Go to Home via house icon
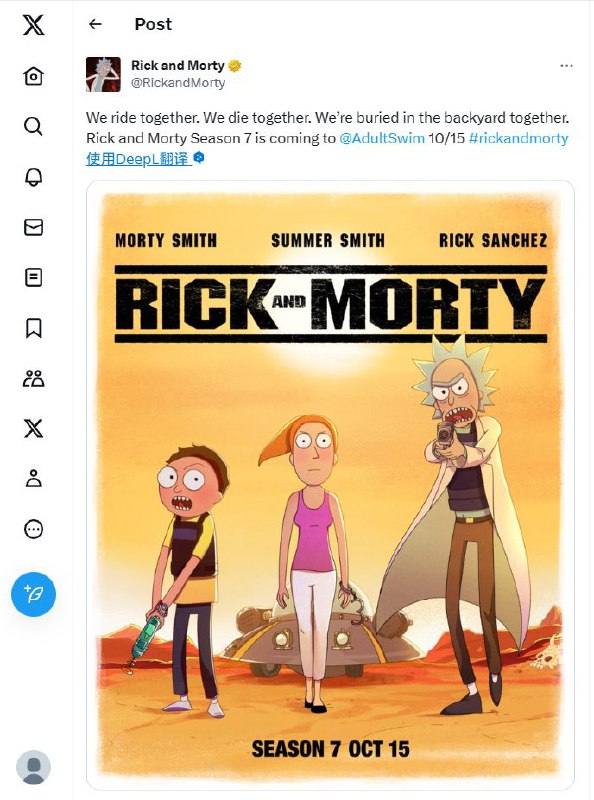The height and width of the screenshot is (800, 594). [x=34, y=76]
